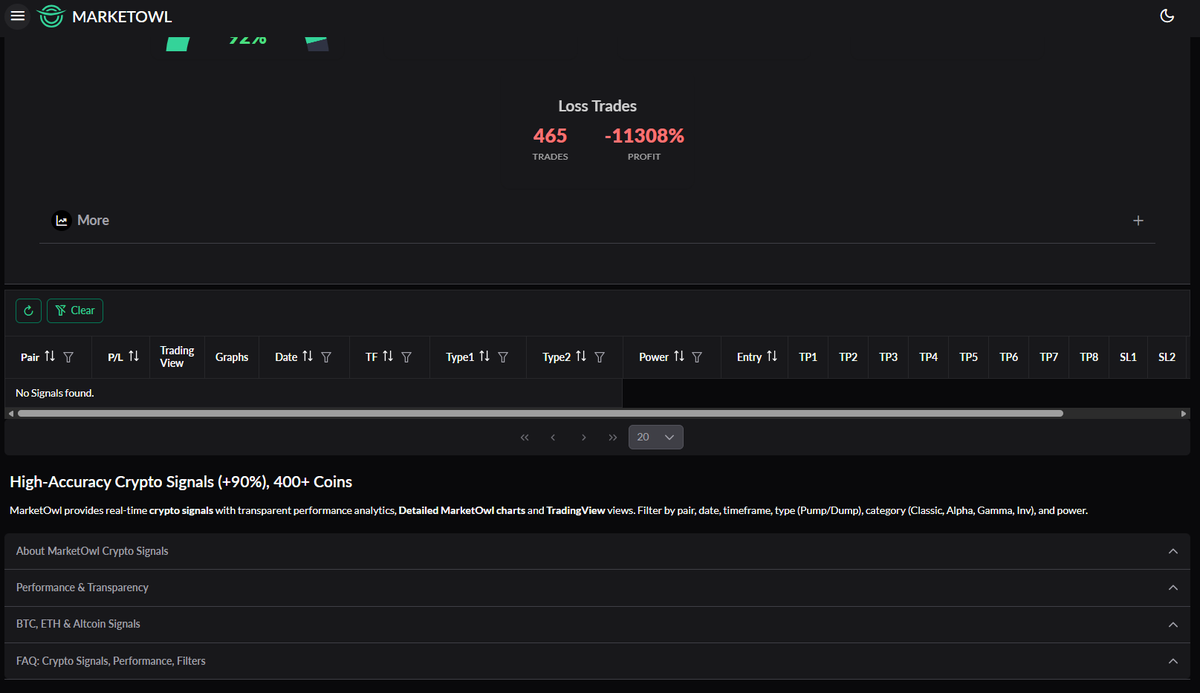Click the TP8 column header

click(x=1088, y=357)
